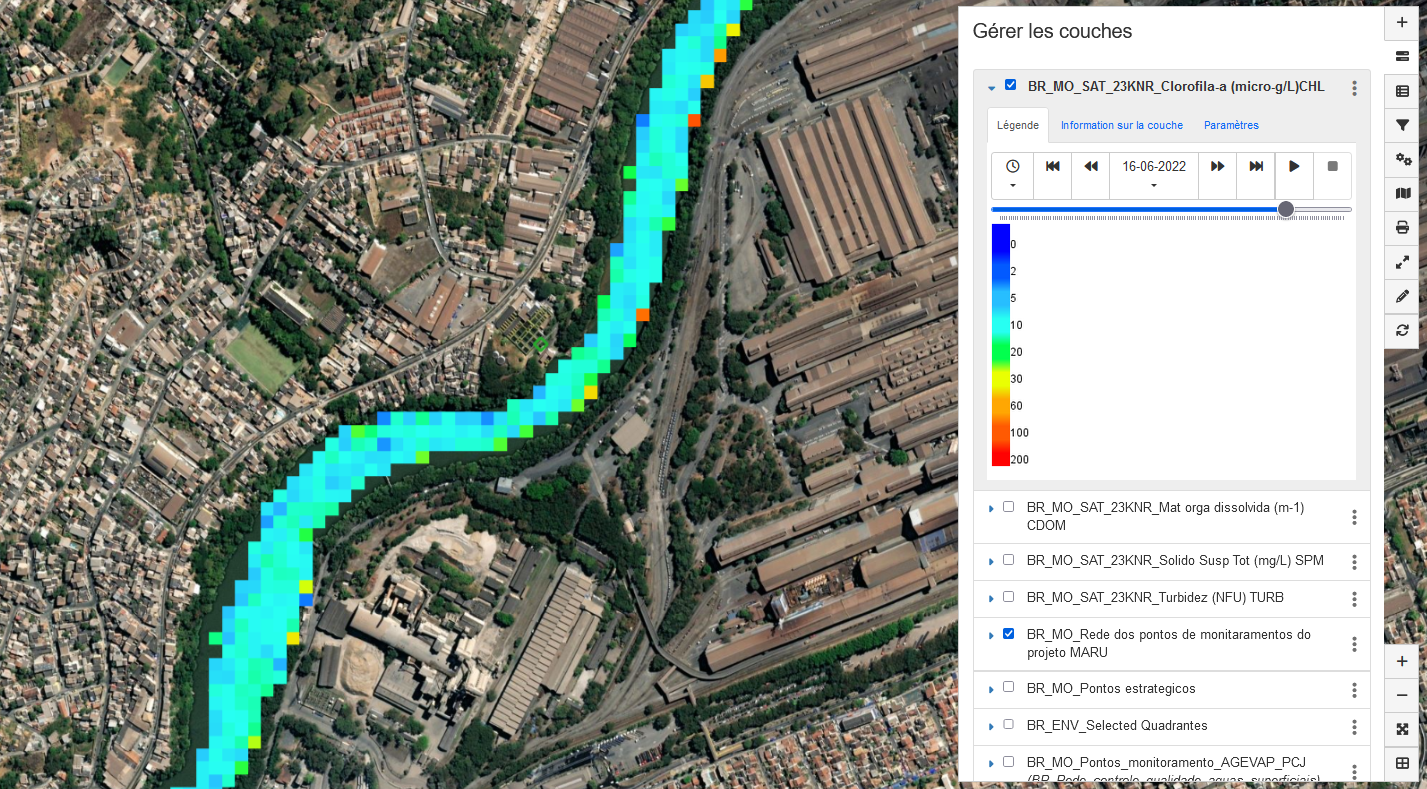The image size is (1427, 789).
Task: Open the filter tool in right toolbar
Action: (x=1402, y=126)
